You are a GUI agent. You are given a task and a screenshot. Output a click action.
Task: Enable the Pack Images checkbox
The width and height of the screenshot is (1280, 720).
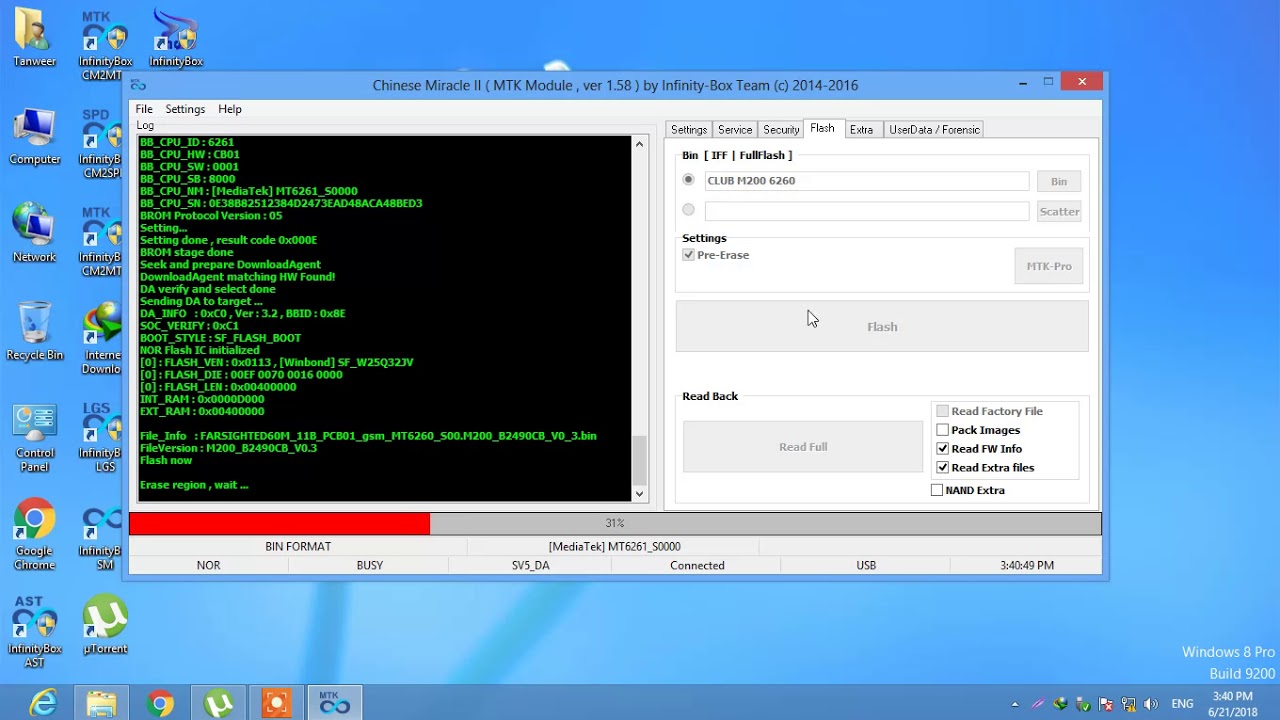tap(942, 430)
